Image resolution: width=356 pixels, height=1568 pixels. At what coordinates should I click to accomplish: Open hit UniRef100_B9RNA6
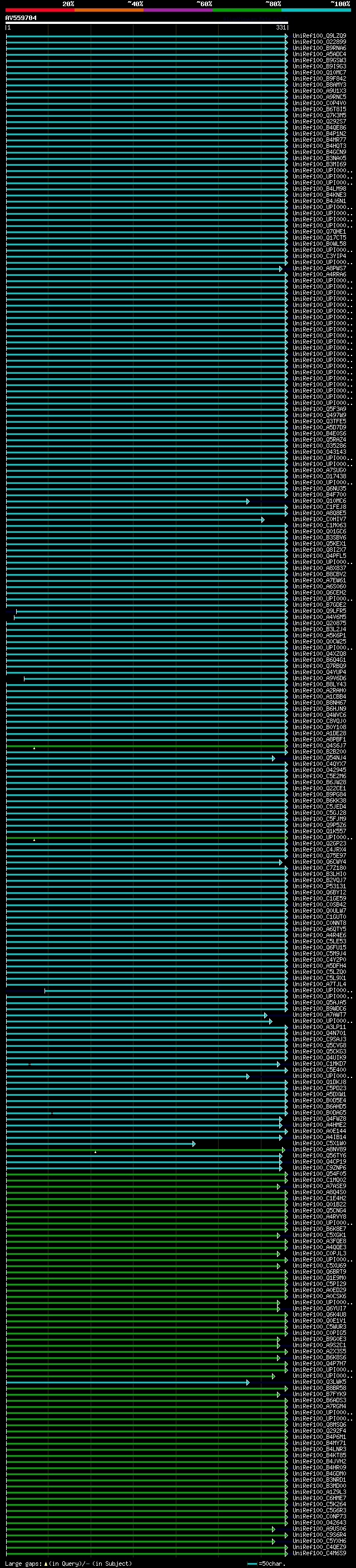pyautogui.click(x=319, y=48)
